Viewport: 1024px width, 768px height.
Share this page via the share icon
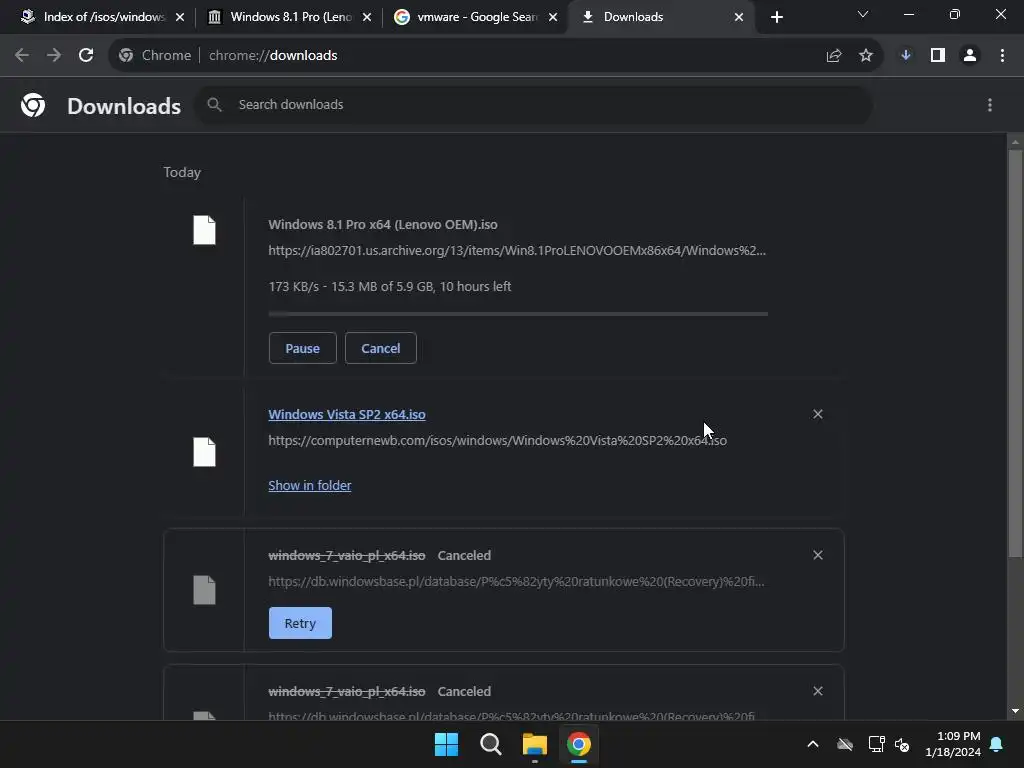(x=834, y=56)
